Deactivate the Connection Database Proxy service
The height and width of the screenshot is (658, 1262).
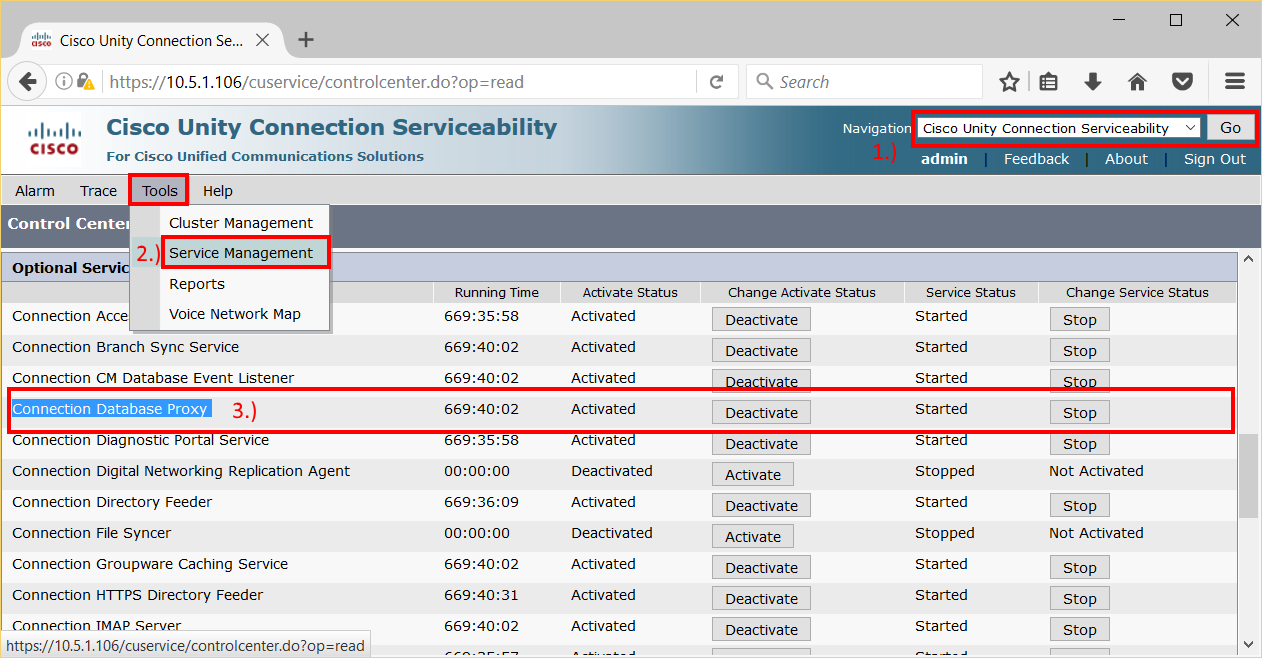[761, 411]
